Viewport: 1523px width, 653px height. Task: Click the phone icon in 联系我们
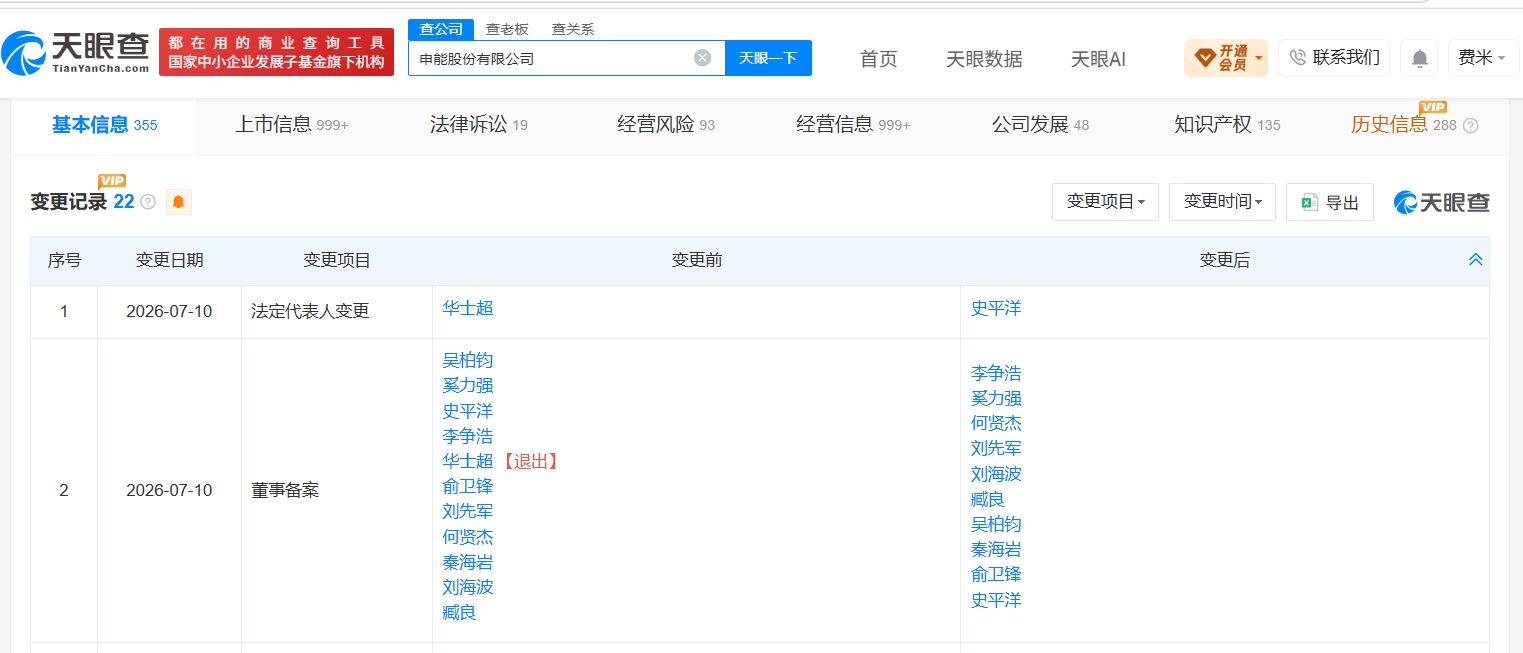(1298, 58)
